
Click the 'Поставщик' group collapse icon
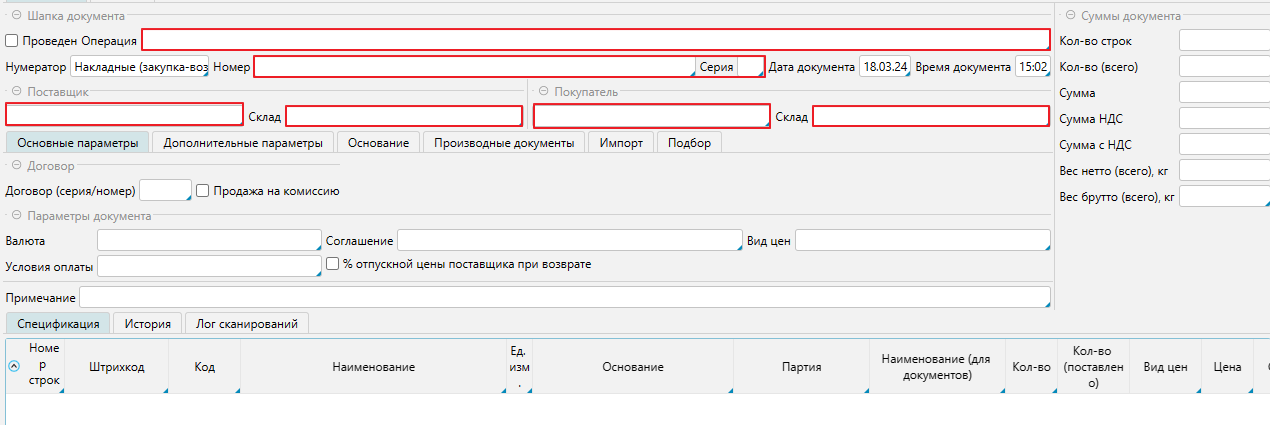coord(17,92)
